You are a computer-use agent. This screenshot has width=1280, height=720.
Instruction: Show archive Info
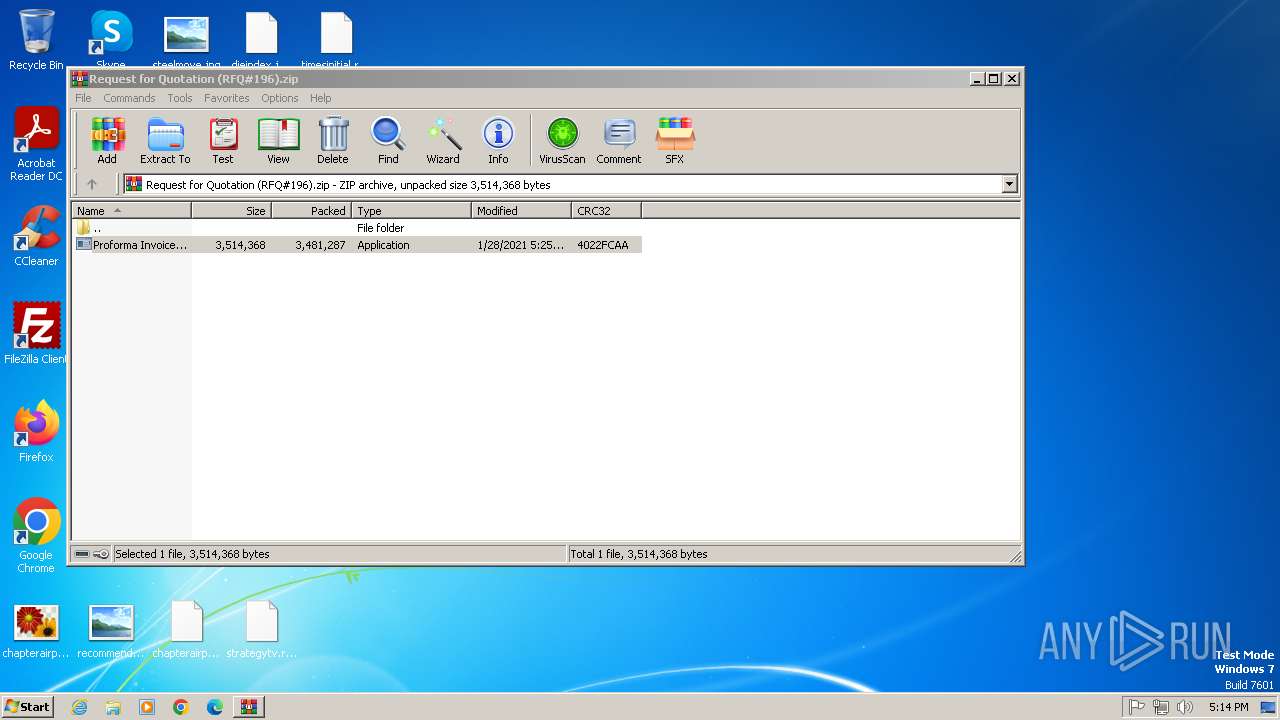point(498,140)
